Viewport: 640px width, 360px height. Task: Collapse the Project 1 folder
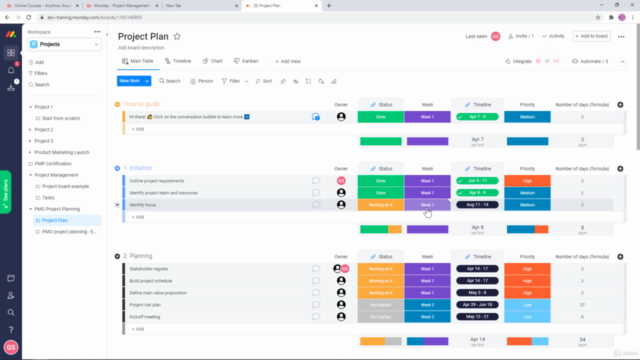(x=30, y=107)
